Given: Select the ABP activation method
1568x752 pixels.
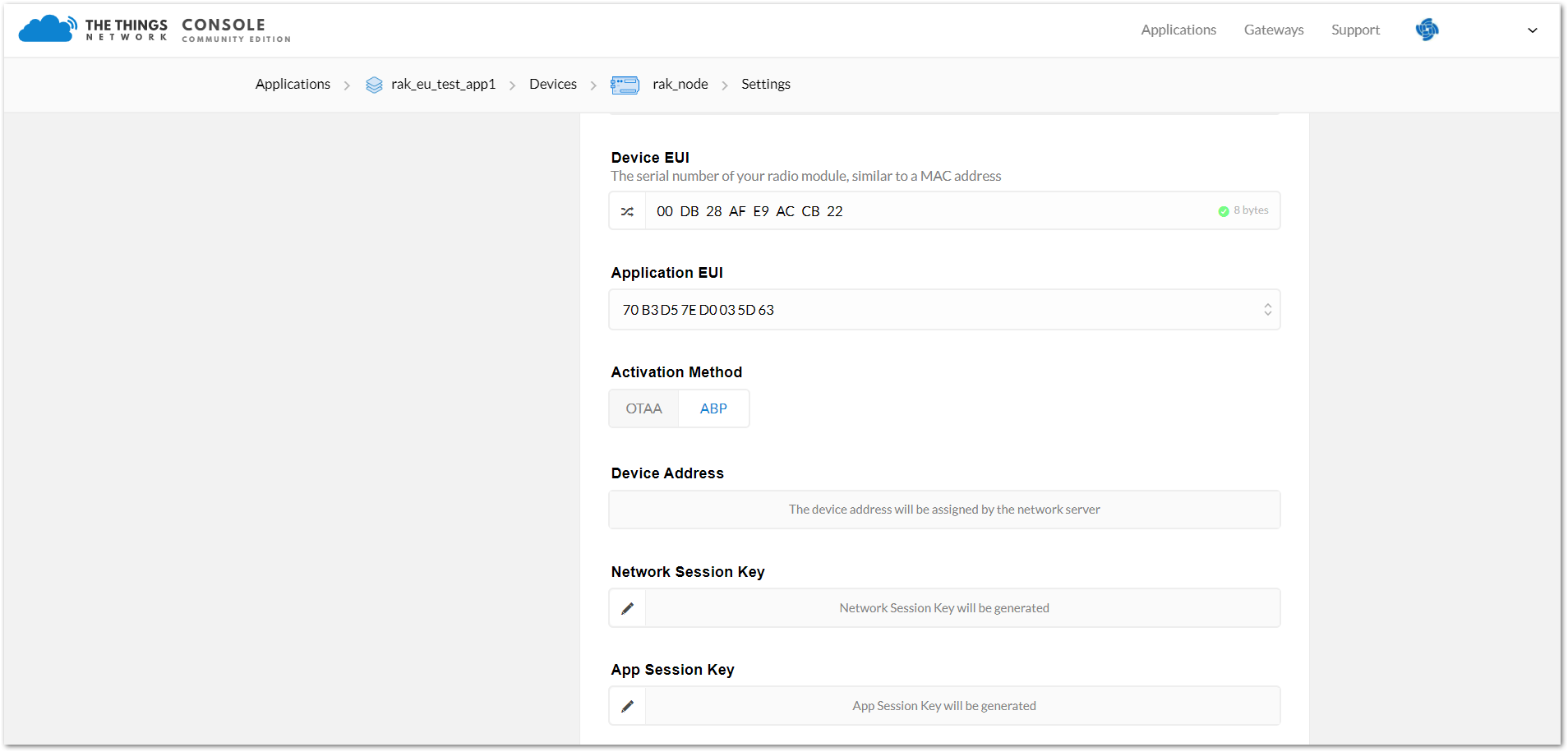Looking at the screenshot, I should pyautogui.click(x=713, y=408).
